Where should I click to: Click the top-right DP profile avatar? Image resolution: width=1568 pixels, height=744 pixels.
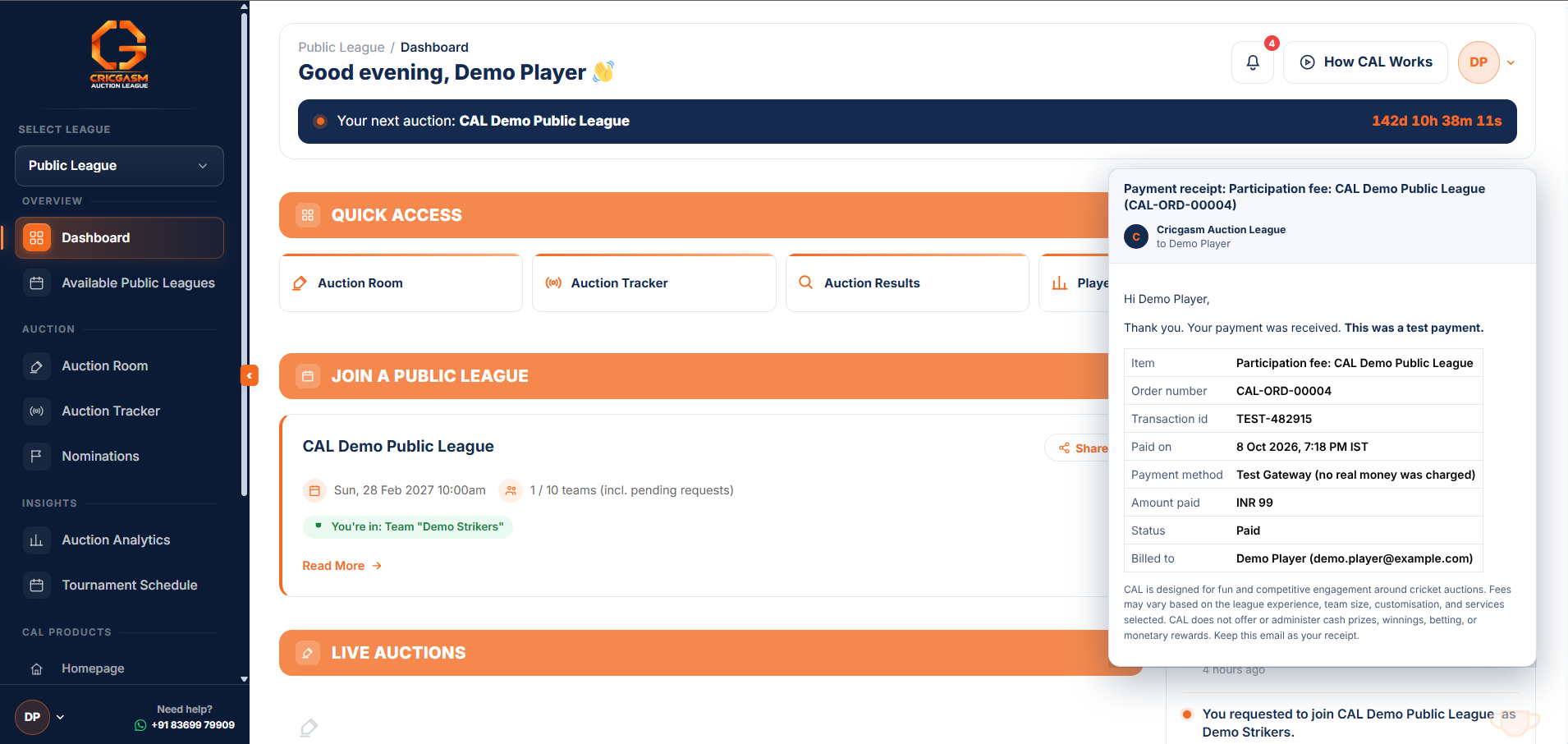coord(1479,62)
